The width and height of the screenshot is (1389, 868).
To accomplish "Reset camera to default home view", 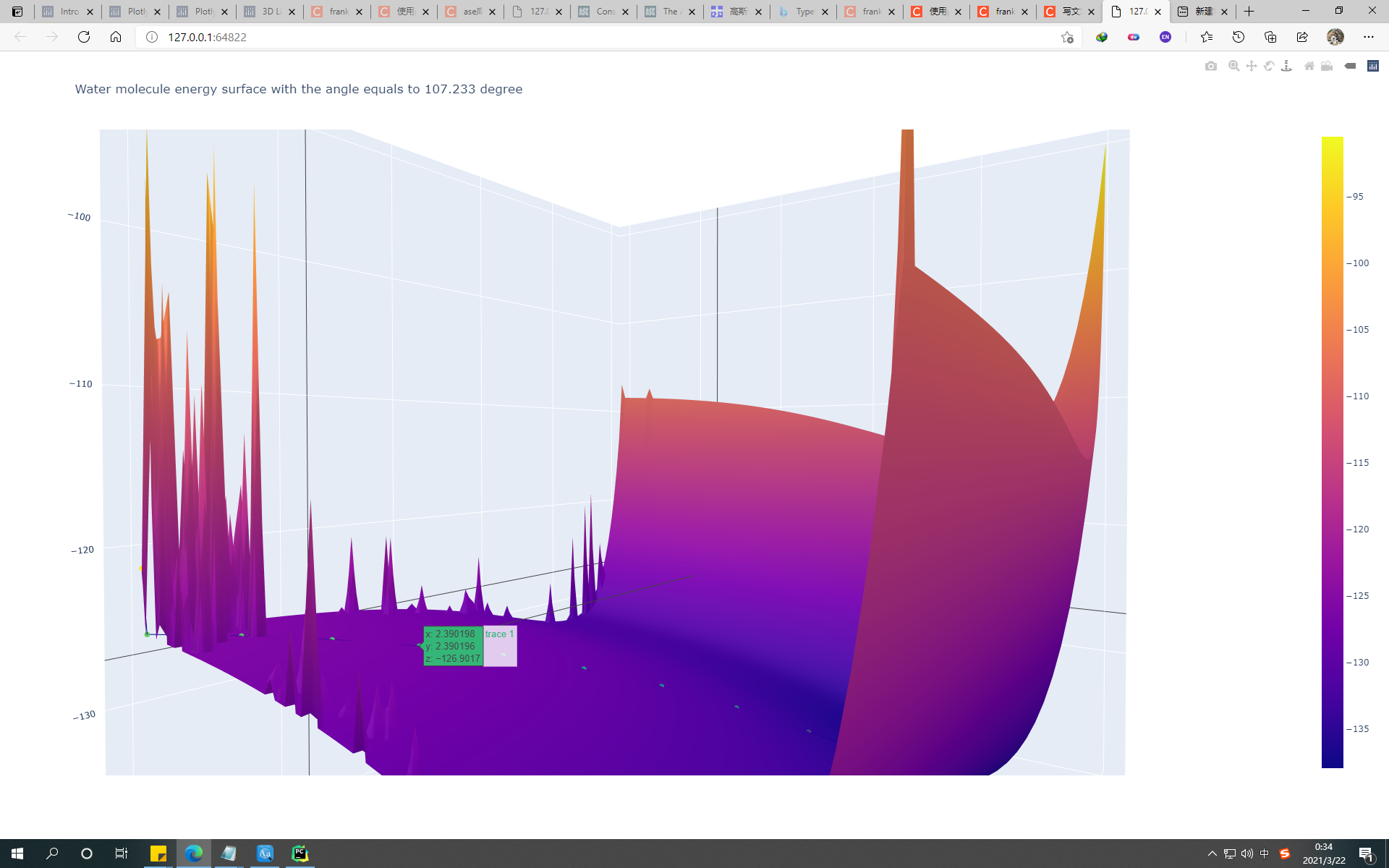I will coord(1309,66).
